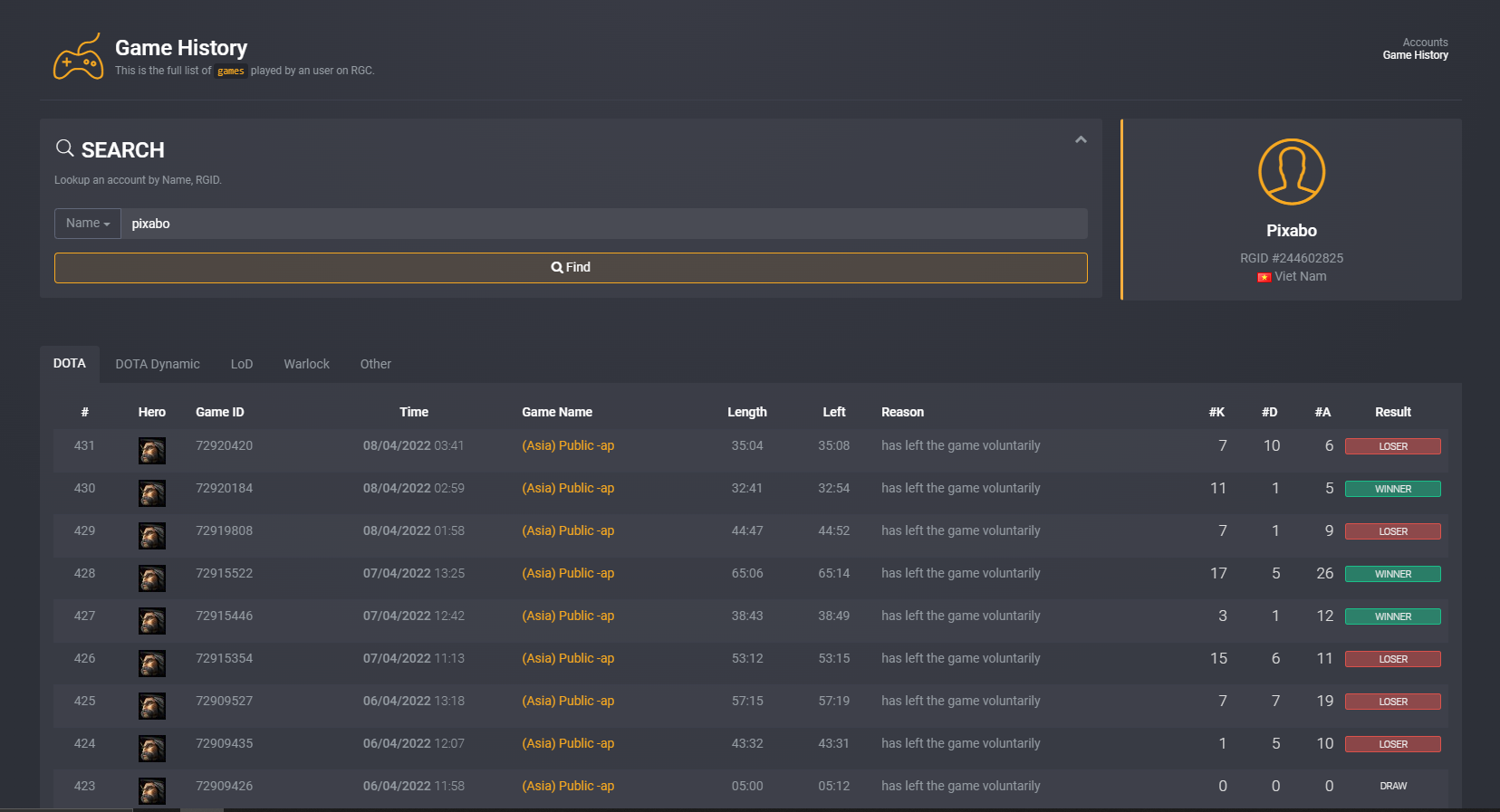Click the hero icon in row 425
This screenshot has height=812, width=1500.
pos(152,706)
